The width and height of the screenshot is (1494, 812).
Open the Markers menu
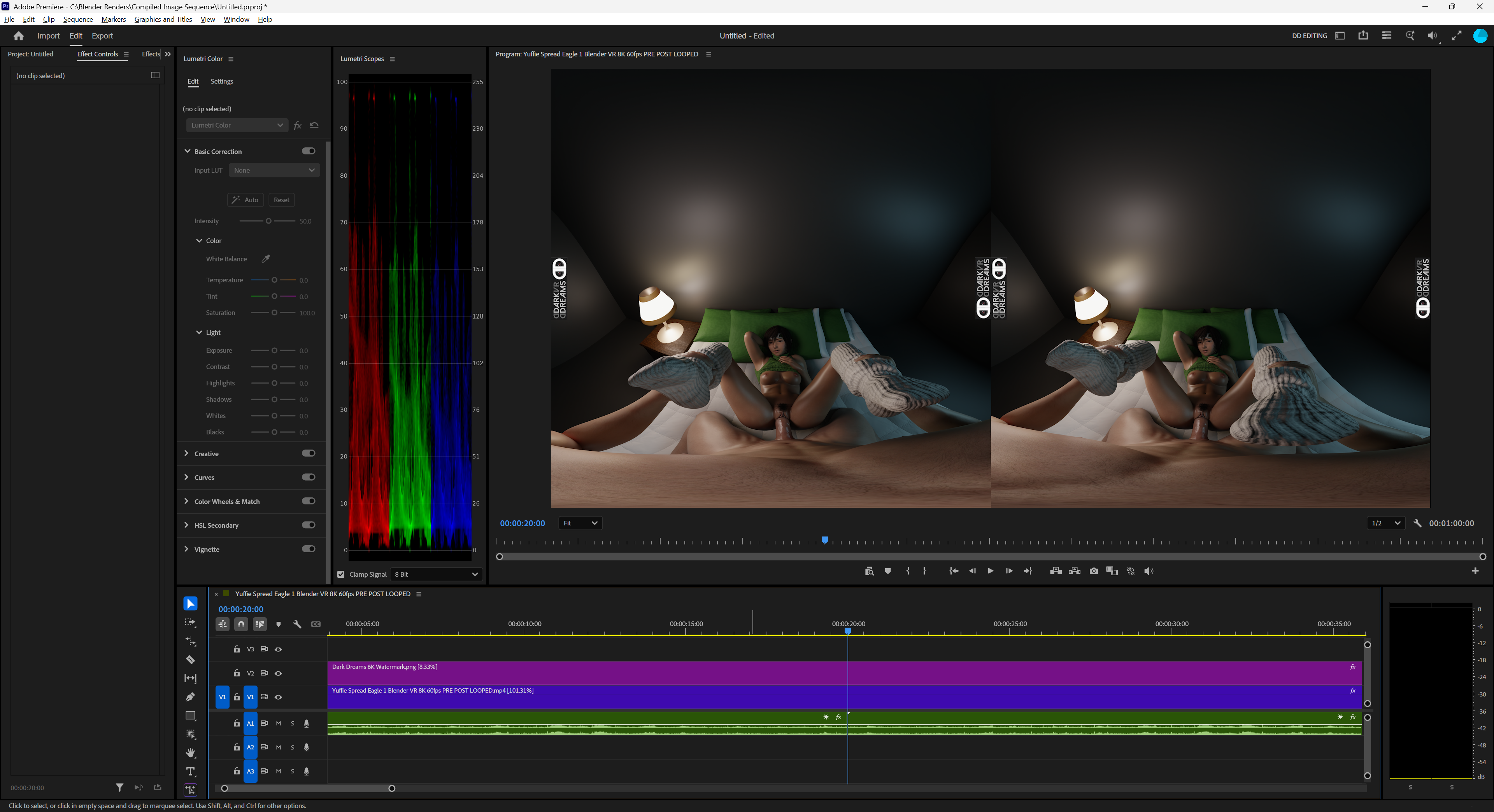[x=113, y=19]
